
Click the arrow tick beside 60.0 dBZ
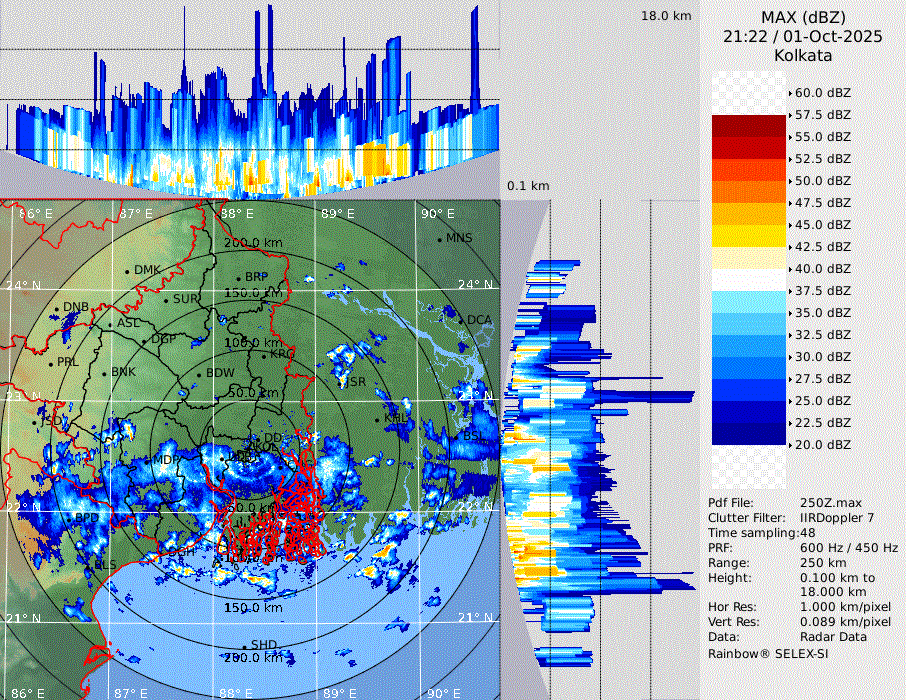pos(790,93)
